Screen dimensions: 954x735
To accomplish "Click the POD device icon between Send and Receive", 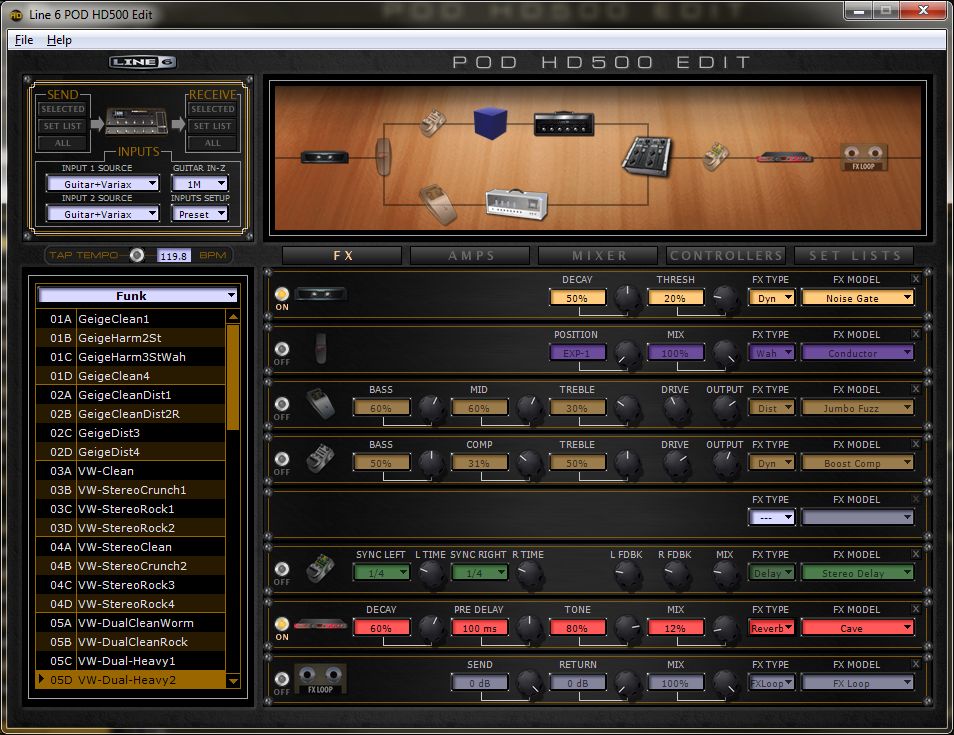I will [x=137, y=121].
